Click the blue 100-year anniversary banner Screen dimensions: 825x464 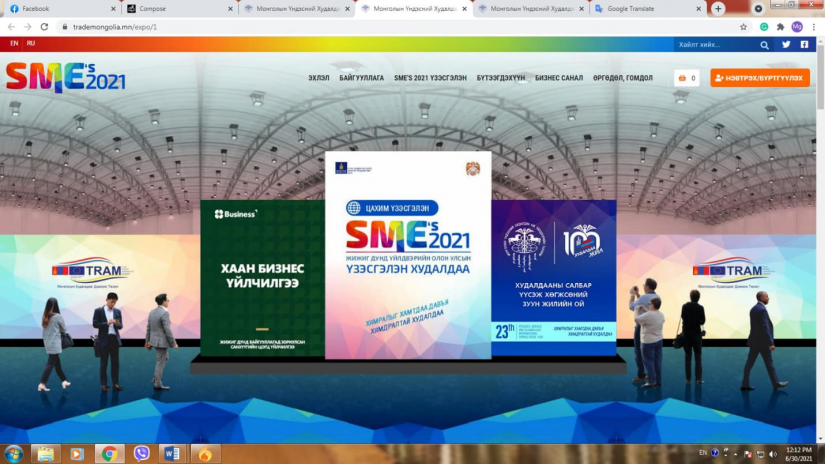coord(554,278)
